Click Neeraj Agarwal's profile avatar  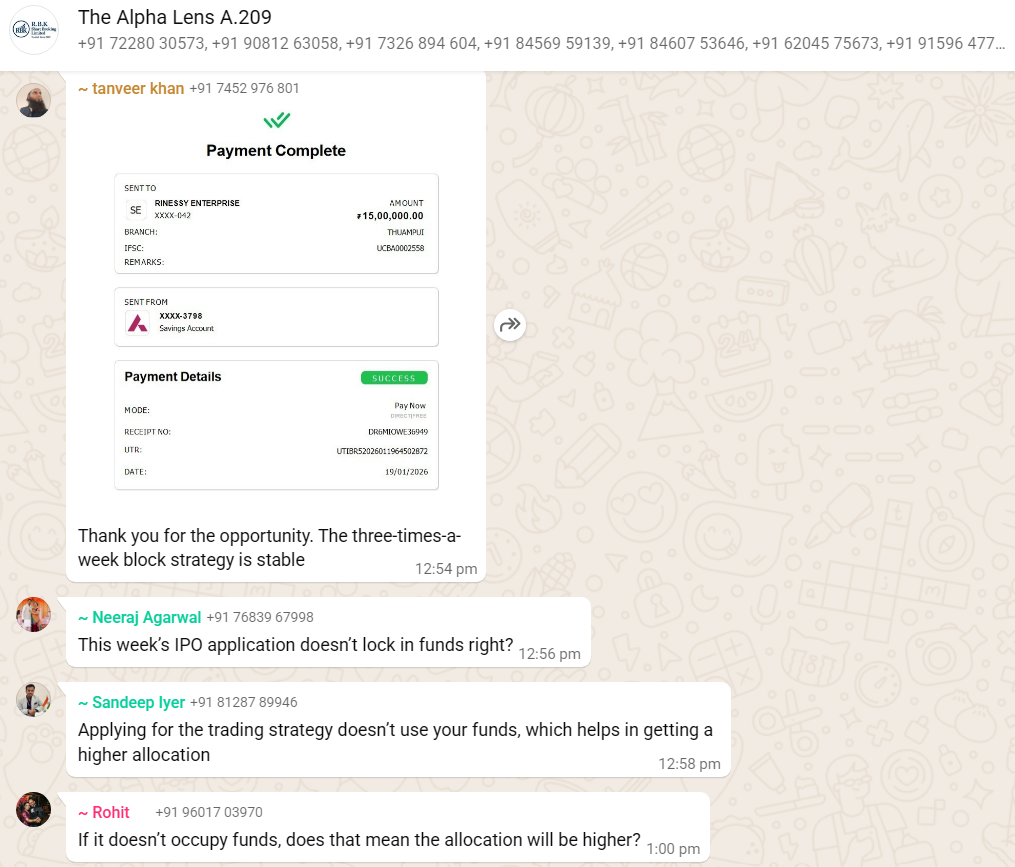(34, 614)
